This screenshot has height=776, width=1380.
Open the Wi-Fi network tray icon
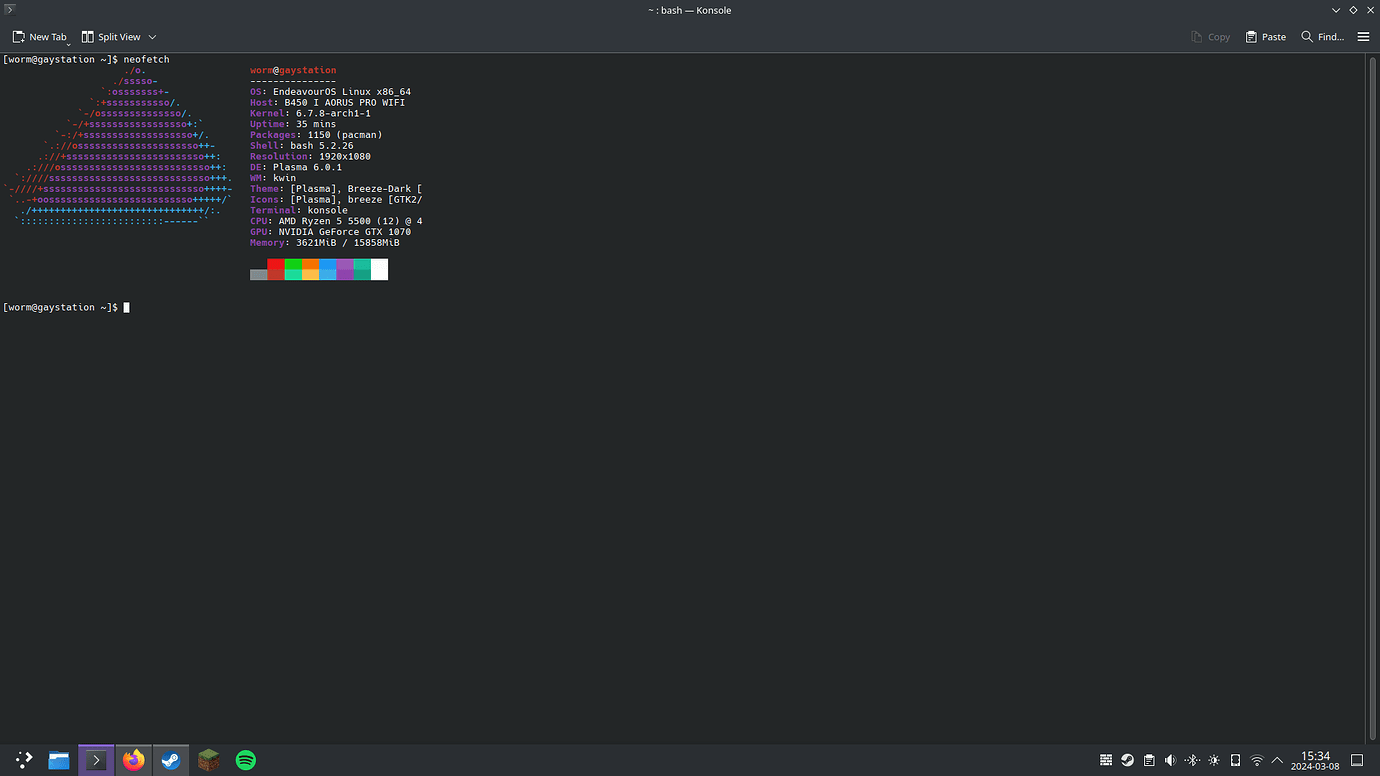click(x=1257, y=760)
